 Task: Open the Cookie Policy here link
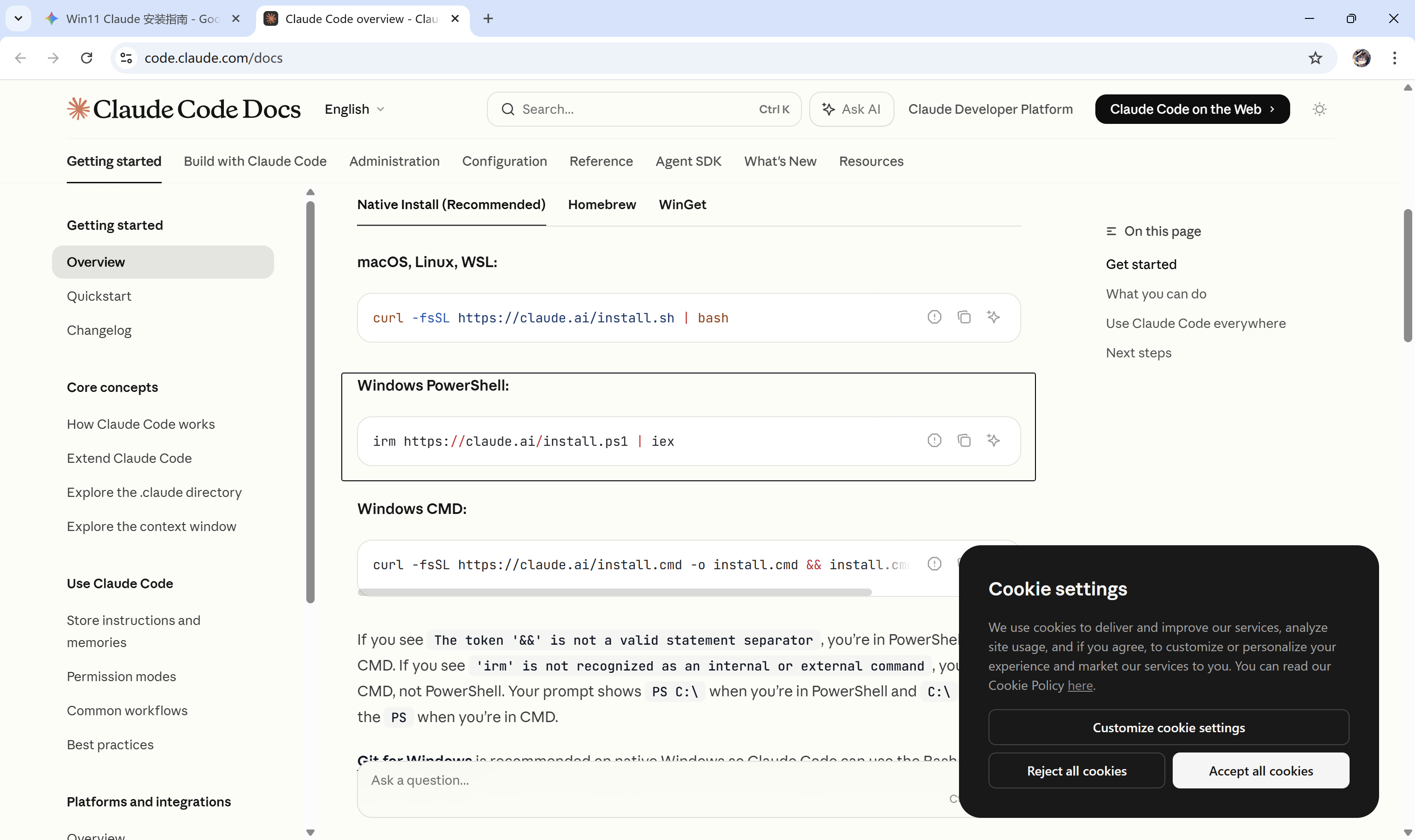1080,685
